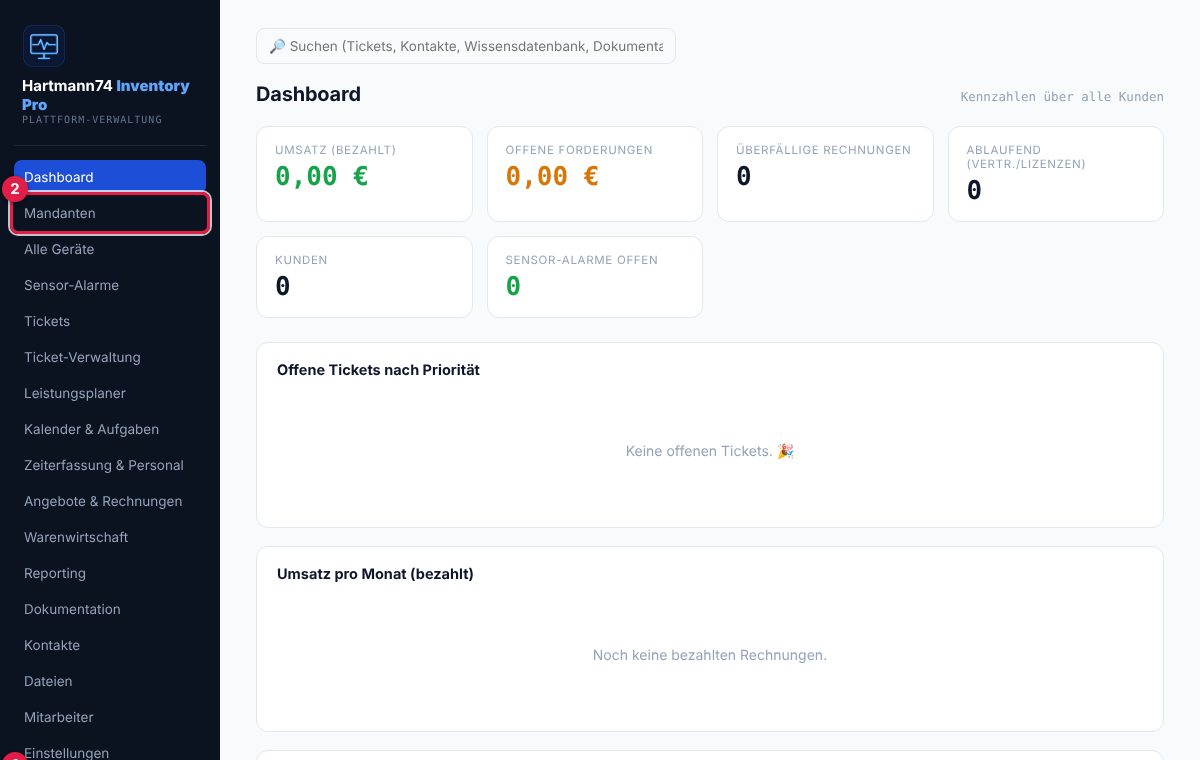Click the Hartmann74 monitor logo icon

[x=44, y=46]
